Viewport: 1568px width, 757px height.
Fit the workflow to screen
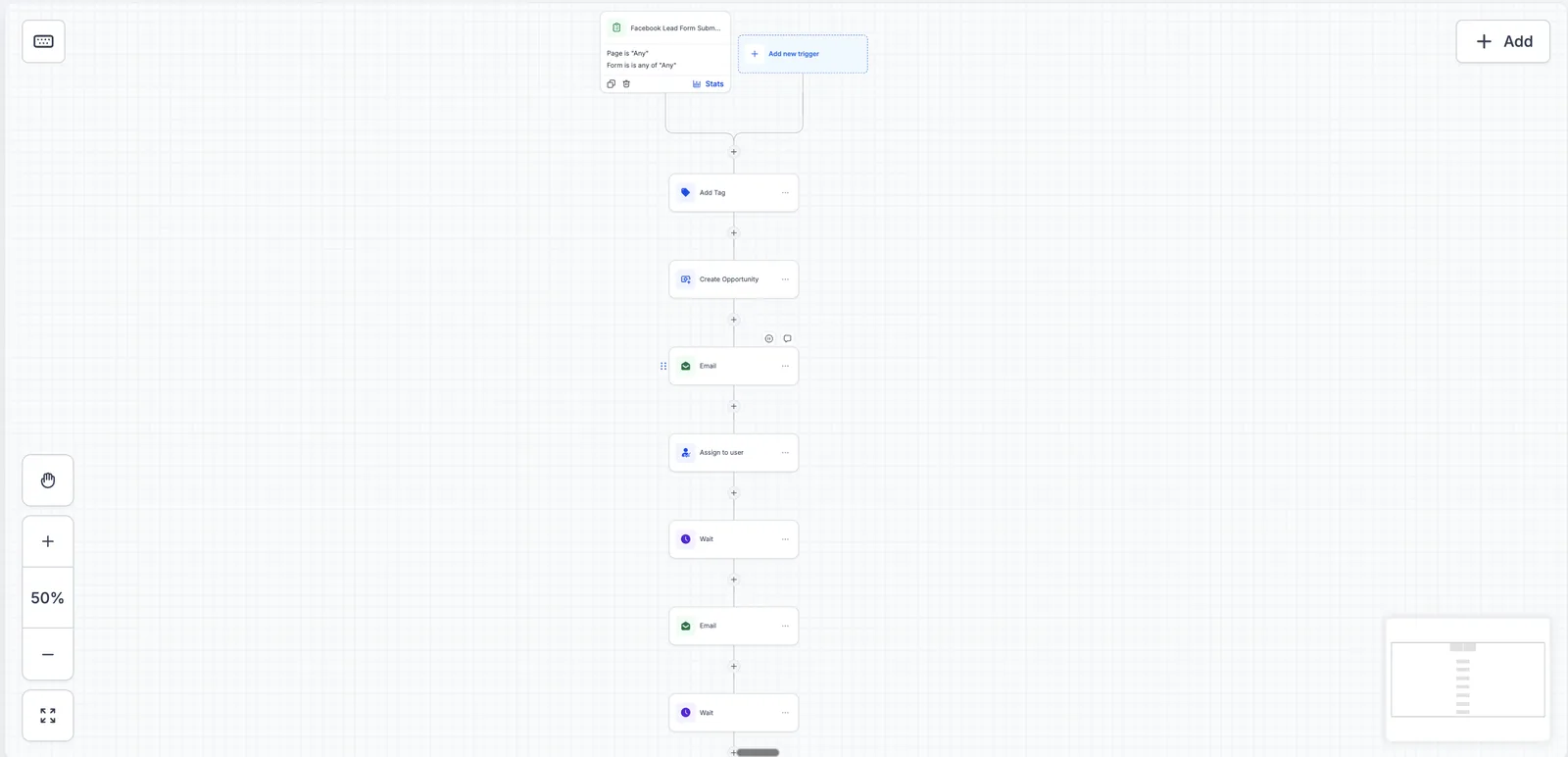48,716
